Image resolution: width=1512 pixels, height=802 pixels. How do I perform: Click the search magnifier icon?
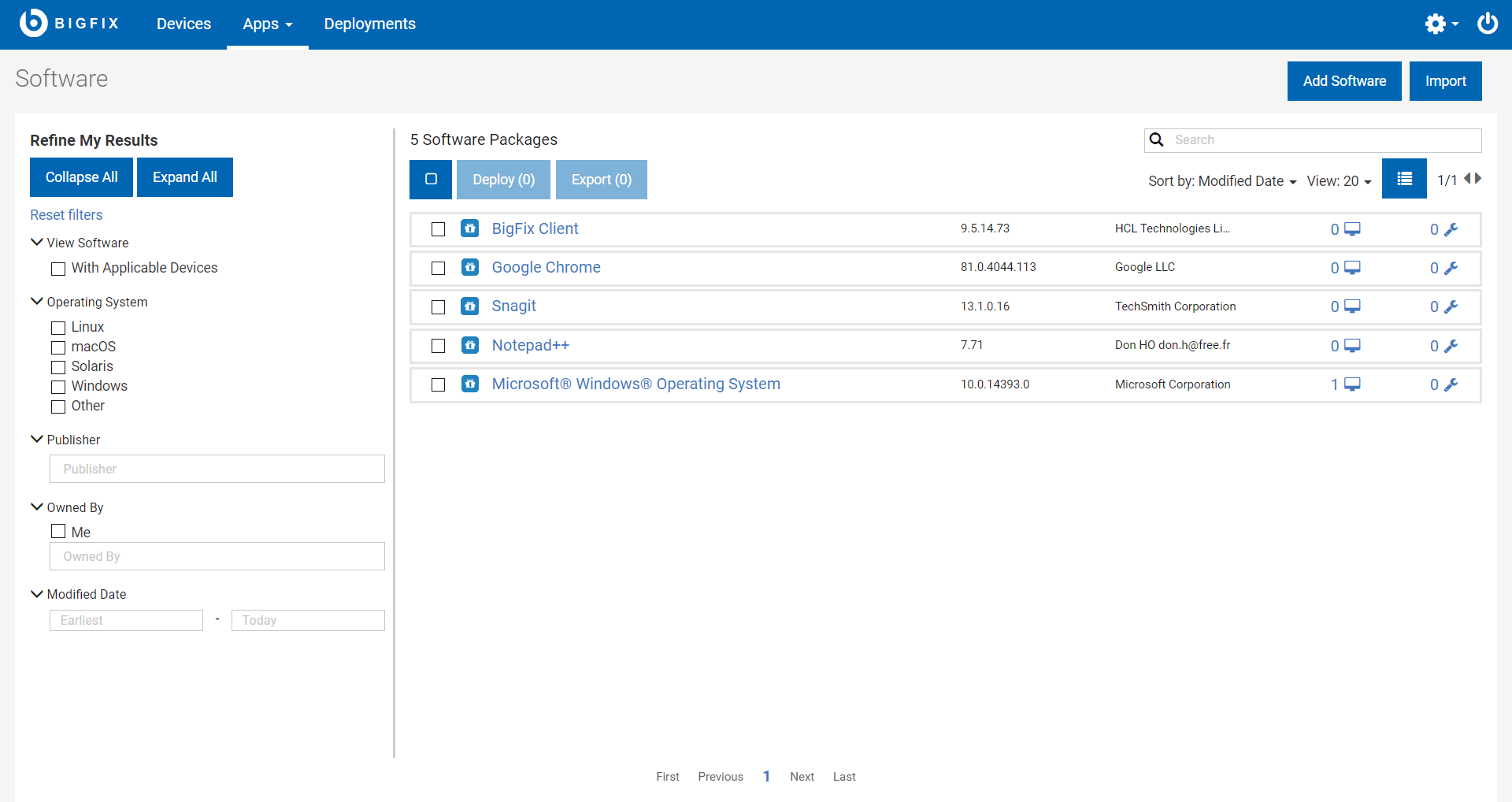click(1157, 140)
